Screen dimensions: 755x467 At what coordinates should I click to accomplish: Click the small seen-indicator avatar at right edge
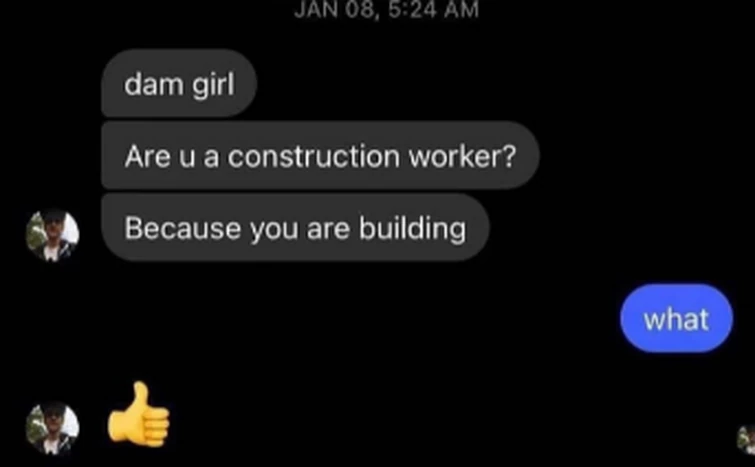click(x=746, y=439)
